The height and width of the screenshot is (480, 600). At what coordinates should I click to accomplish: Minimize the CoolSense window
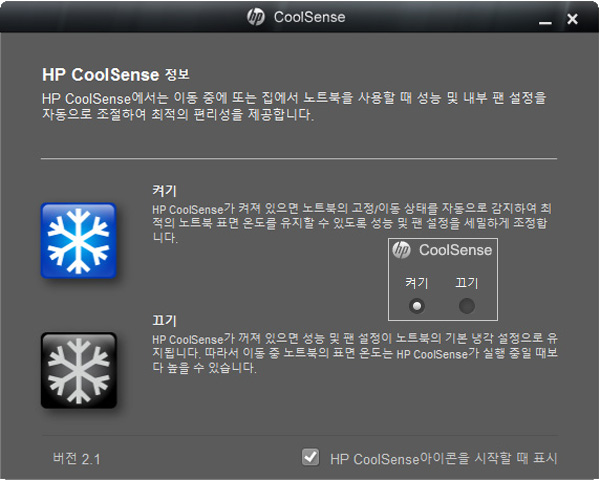545,20
